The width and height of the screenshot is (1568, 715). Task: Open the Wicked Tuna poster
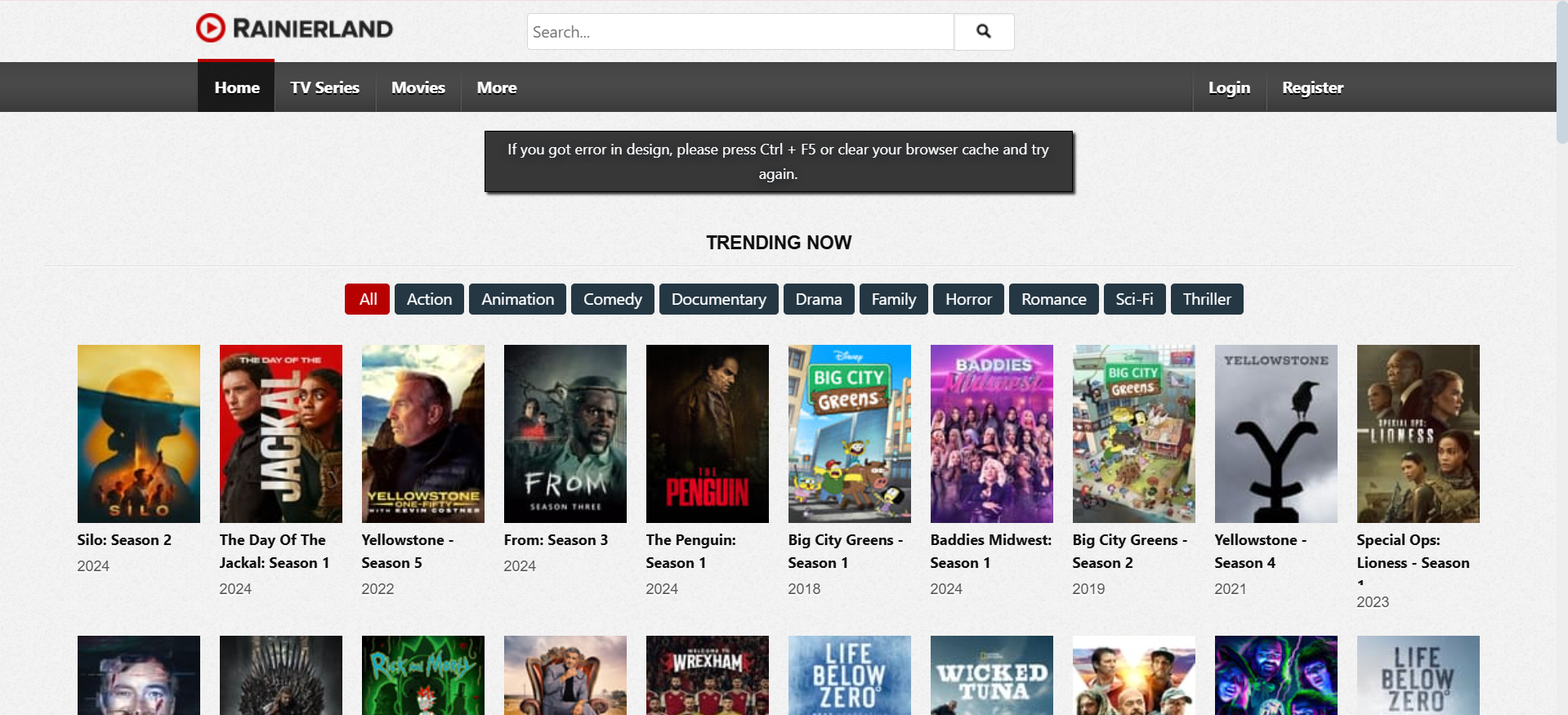pyautogui.click(x=992, y=676)
